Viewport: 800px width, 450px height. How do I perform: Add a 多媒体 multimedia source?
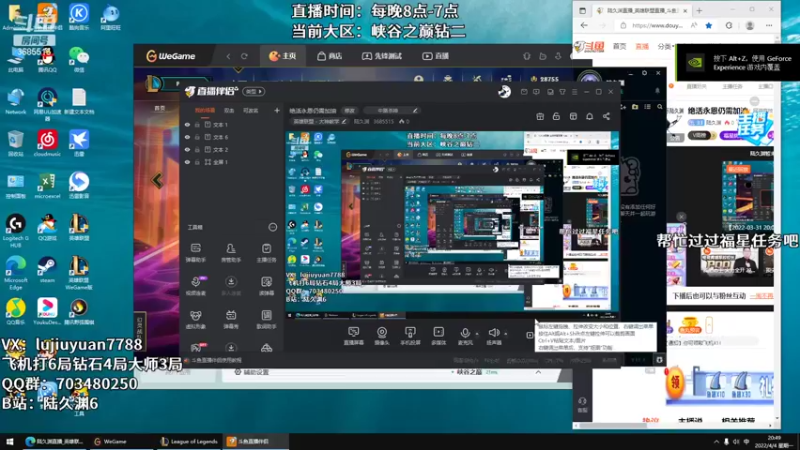(x=438, y=336)
